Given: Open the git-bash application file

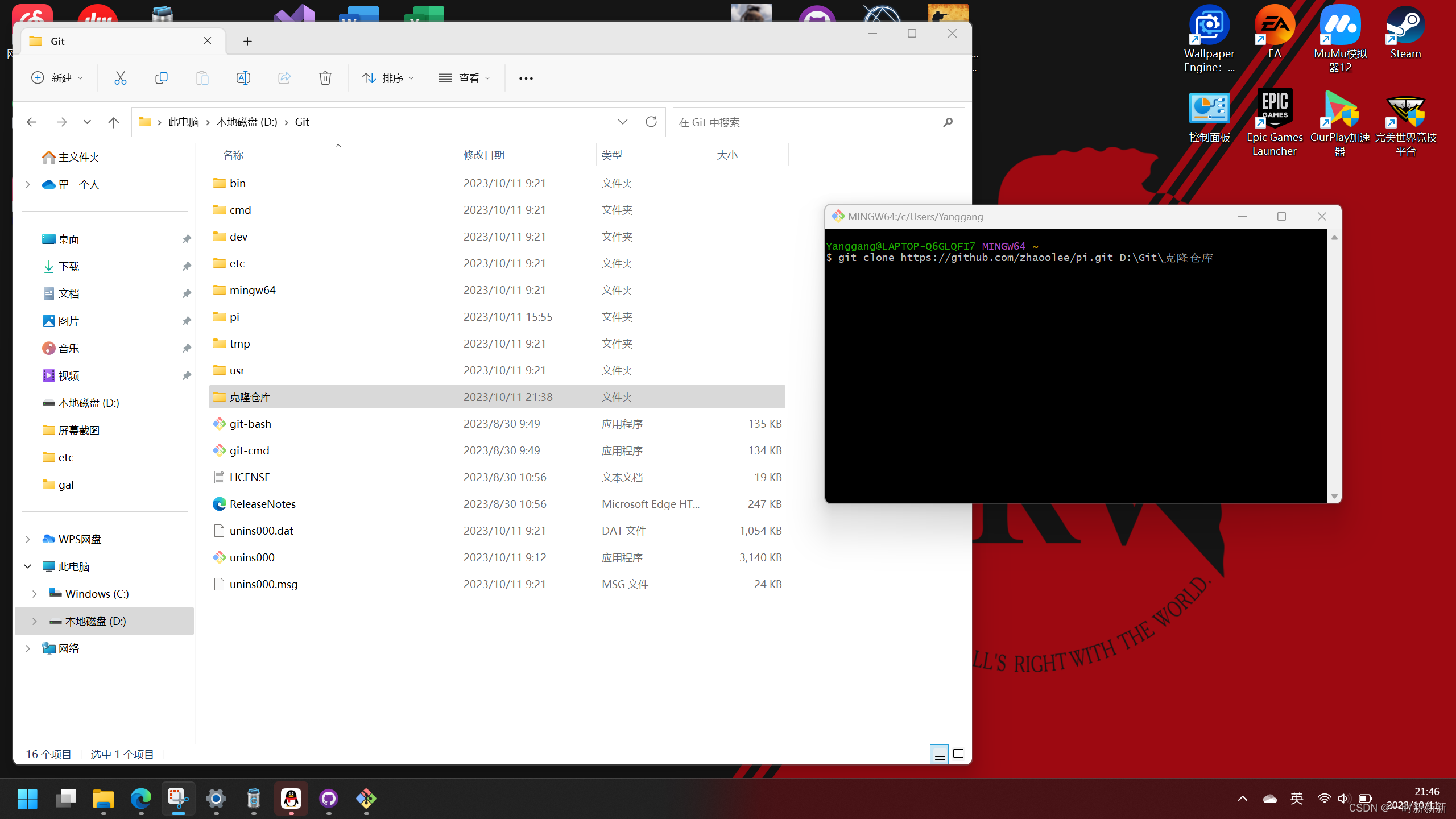Looking at the screenshot, I should [x=250, y=424].
